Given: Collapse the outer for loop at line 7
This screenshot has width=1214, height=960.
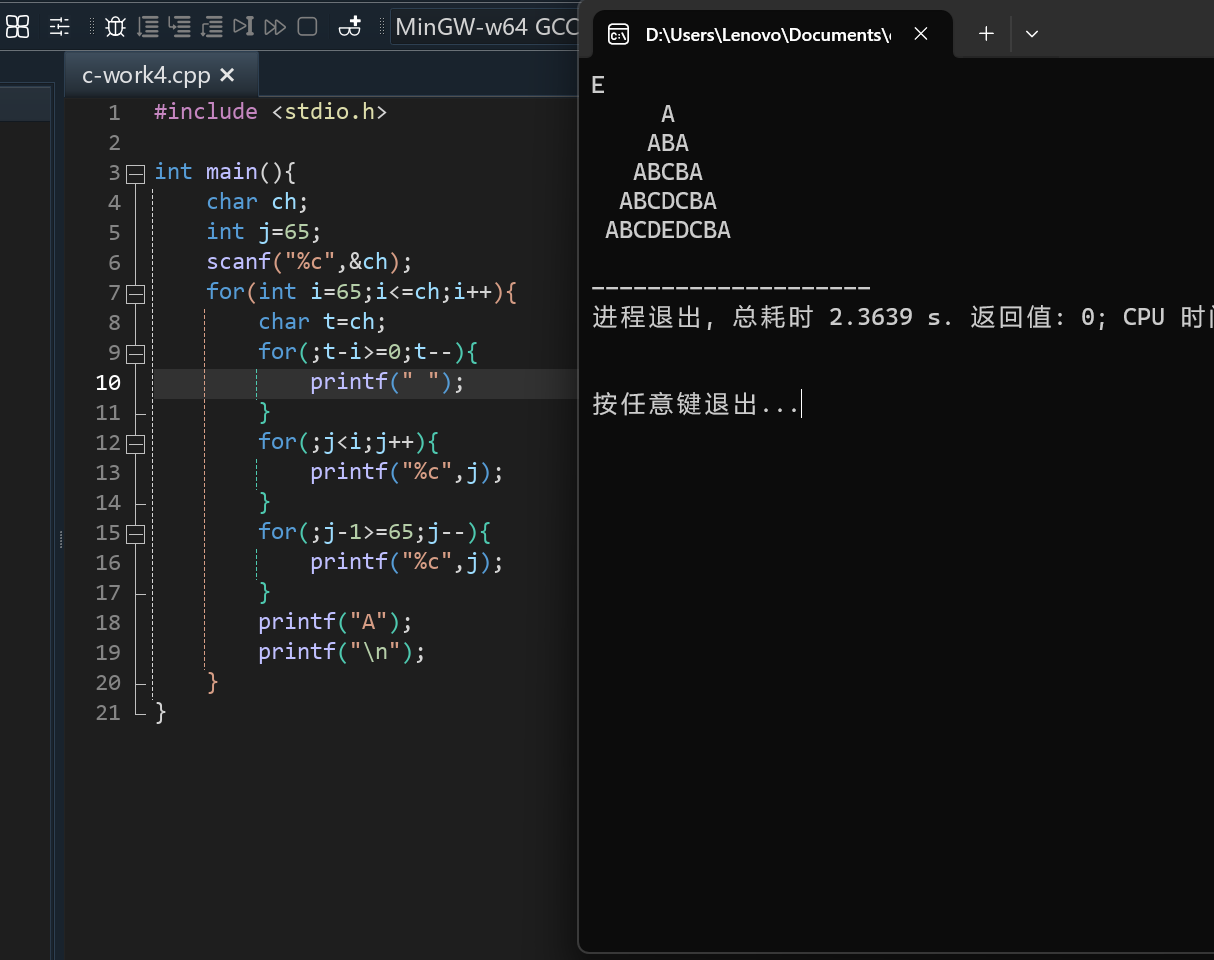Looking at the screenshot, I should click(x=135, y=292).
